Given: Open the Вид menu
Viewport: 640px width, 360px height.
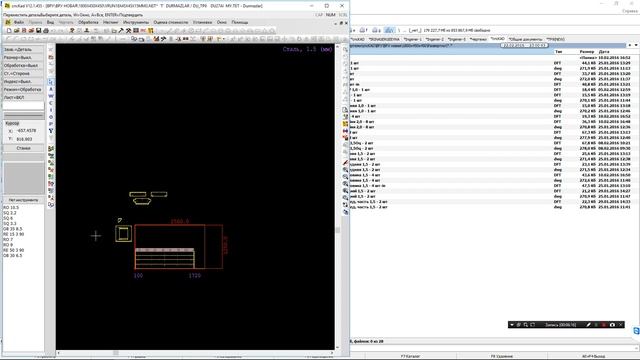Looking at the screenshot, I should 50,22.
